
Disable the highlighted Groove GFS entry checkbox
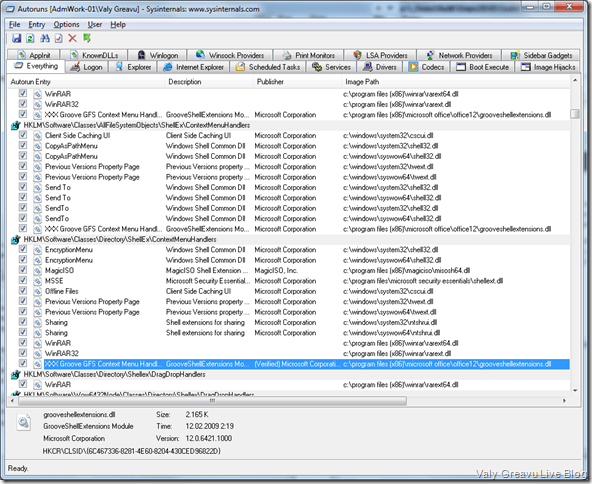click(x=23, y=363)
